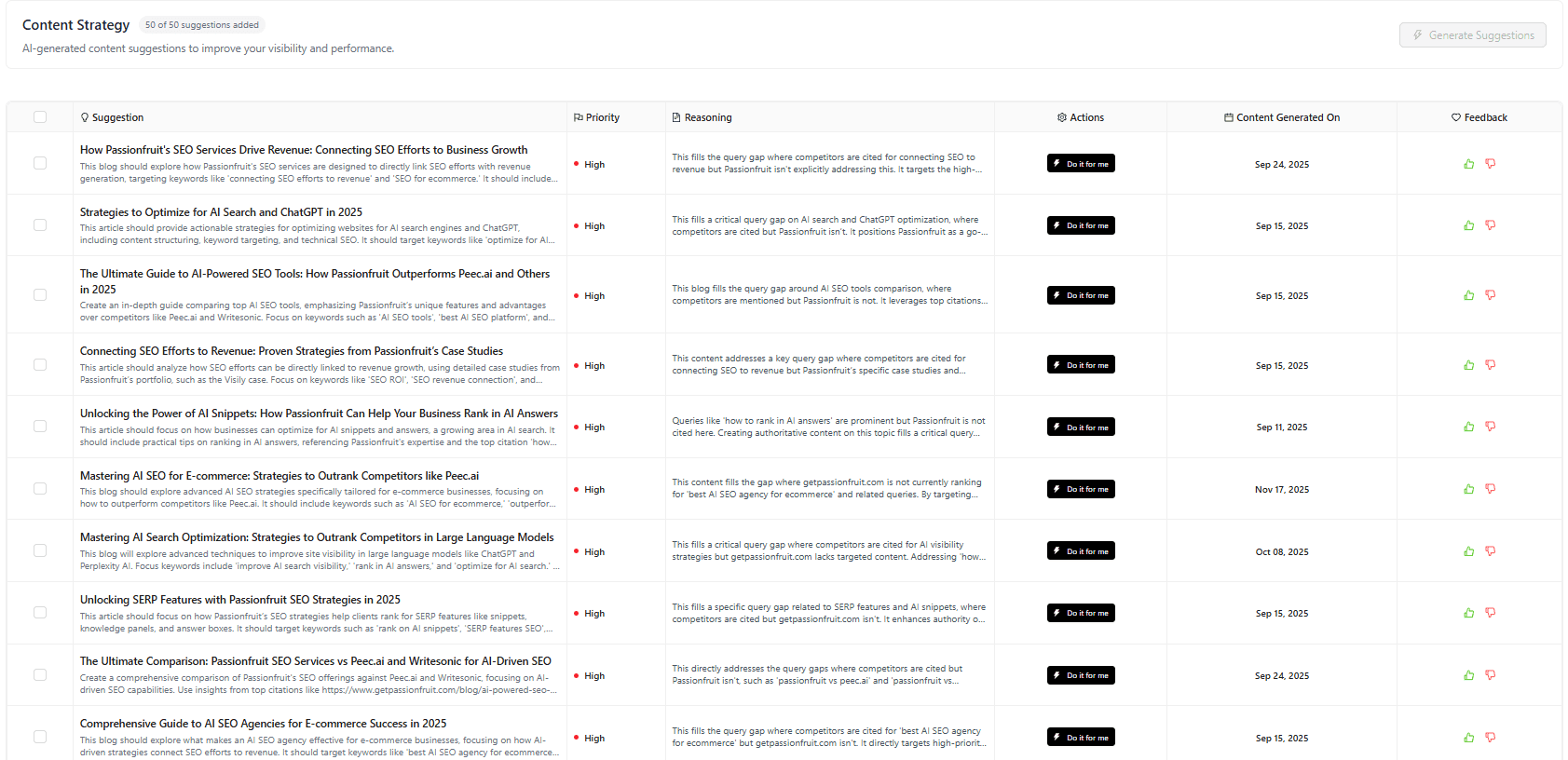Click reasoning text for 'Unlocking the Power of AI Snippets'
1568x760 pixels.
[829, 427]
